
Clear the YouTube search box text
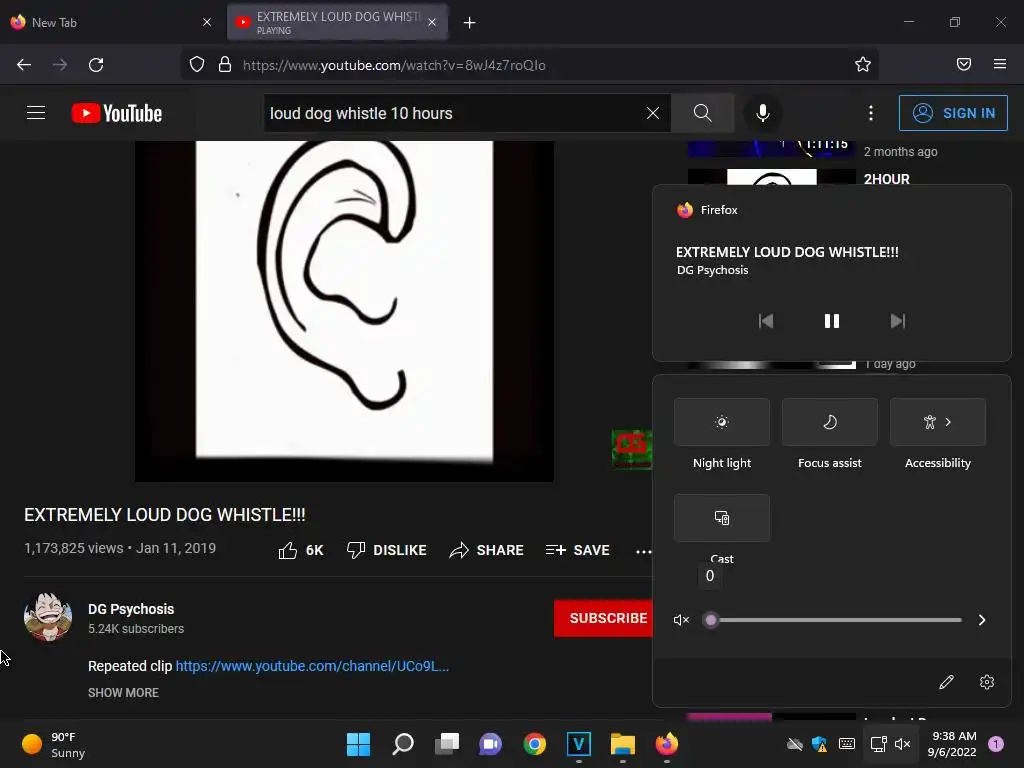tap(652, 113)
